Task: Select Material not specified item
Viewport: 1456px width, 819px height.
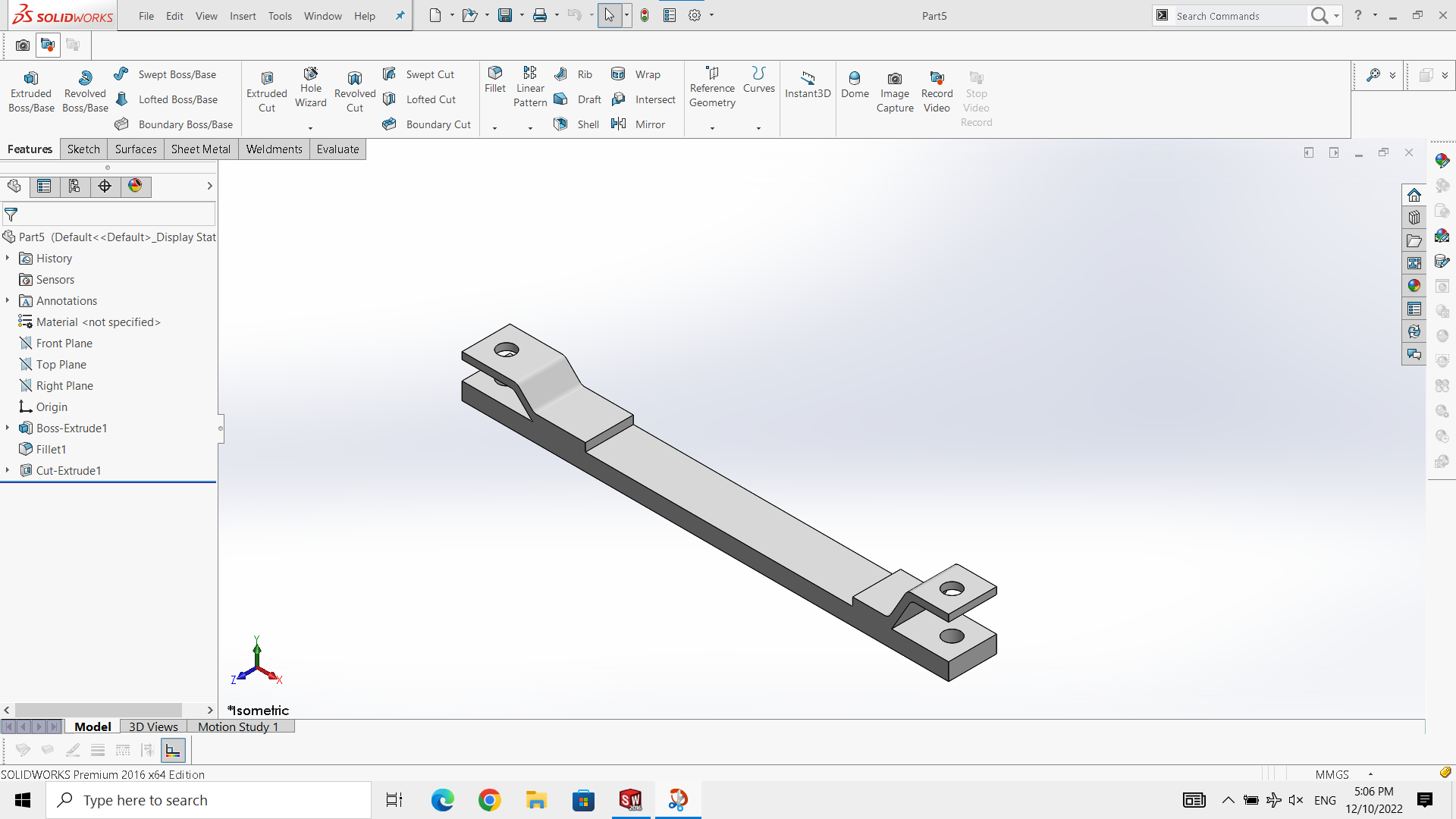Action: tap(89, 322)
